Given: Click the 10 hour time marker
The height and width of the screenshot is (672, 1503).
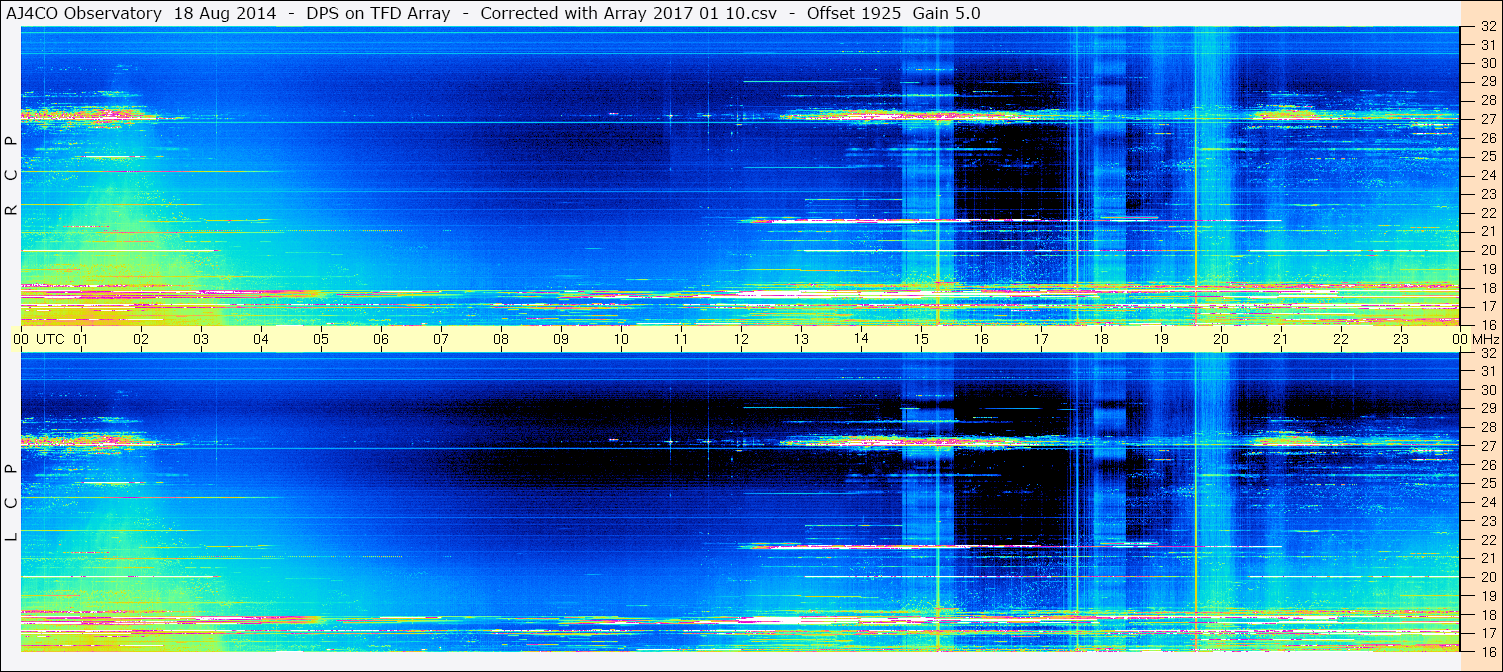Looking at the screenshot, I should click(x=621, y=340).
